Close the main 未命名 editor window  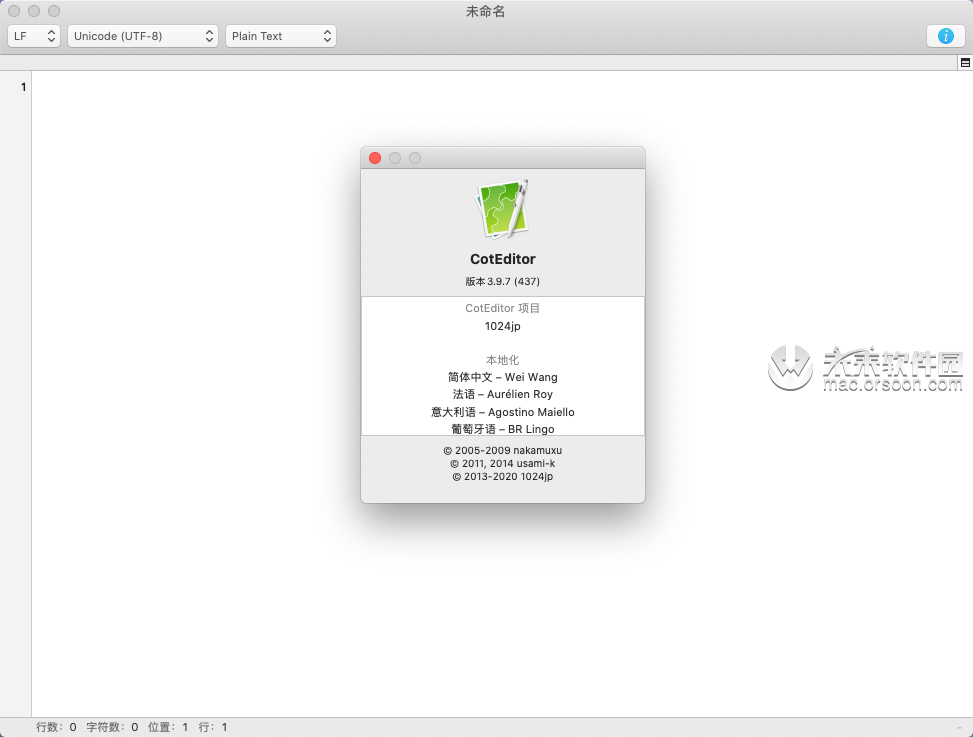click(14, 11)
